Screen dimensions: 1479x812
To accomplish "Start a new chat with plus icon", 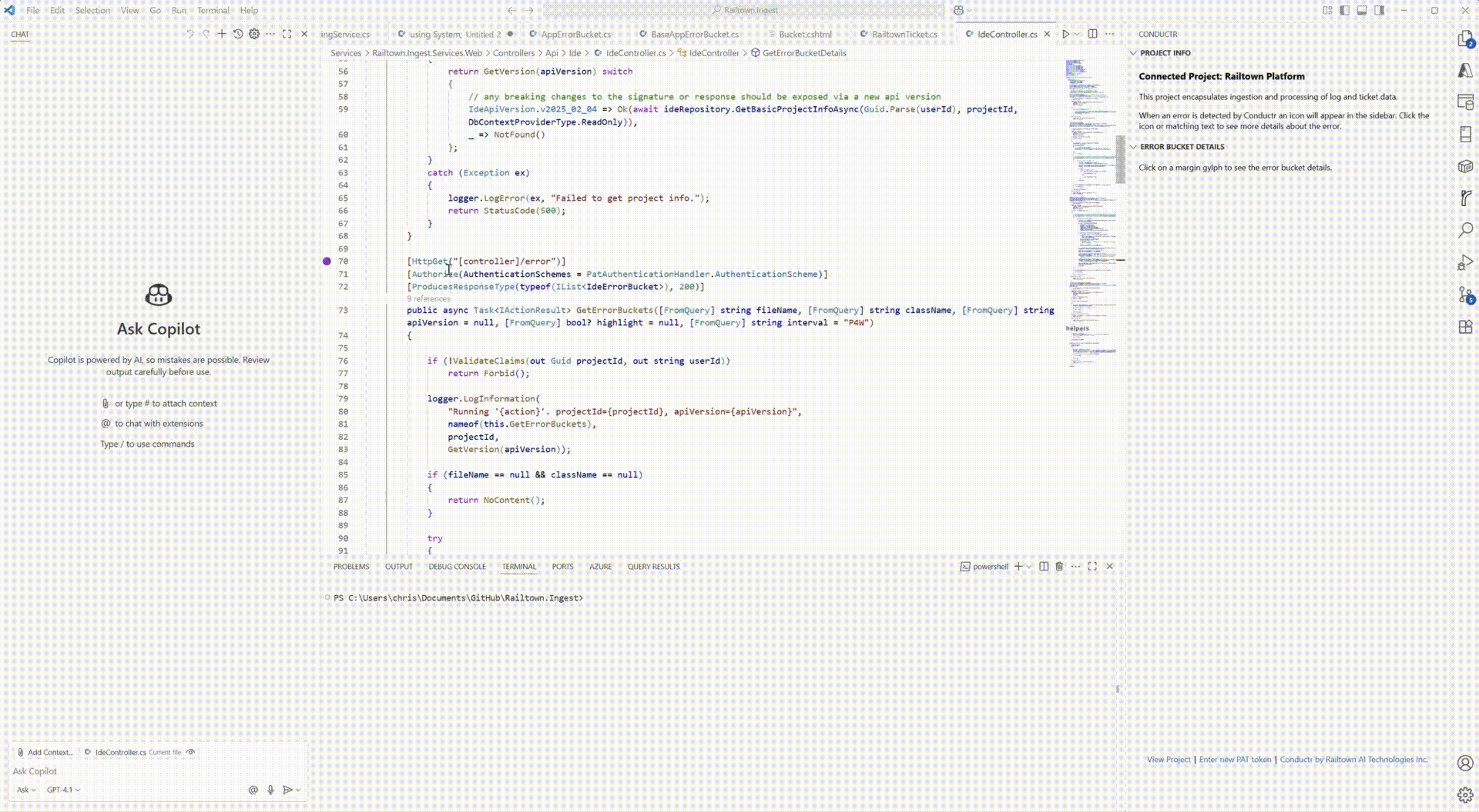I will pos(222,34).
